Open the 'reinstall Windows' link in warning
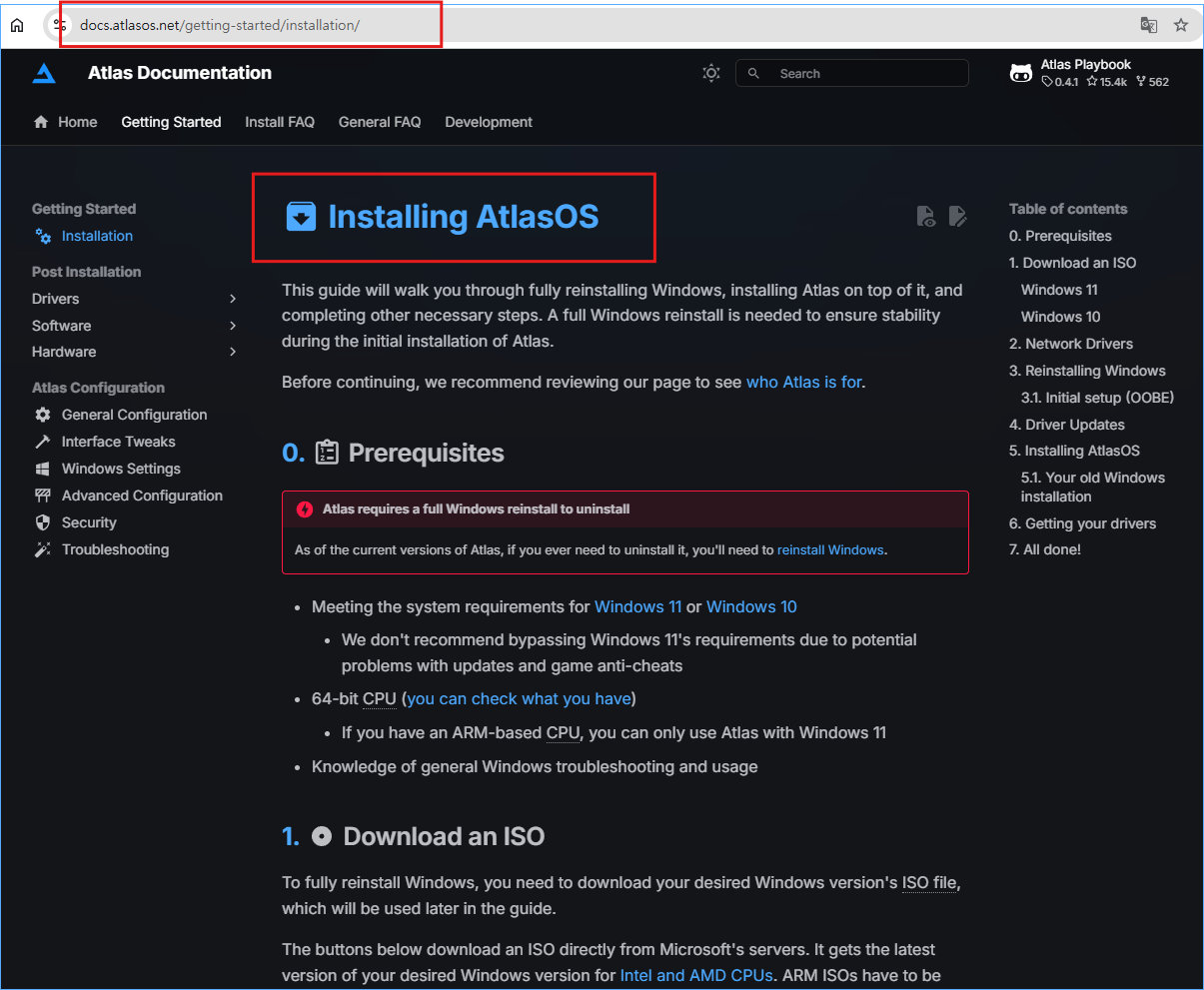Viewport: 1204px width, 990px height. tap(830, 549)
